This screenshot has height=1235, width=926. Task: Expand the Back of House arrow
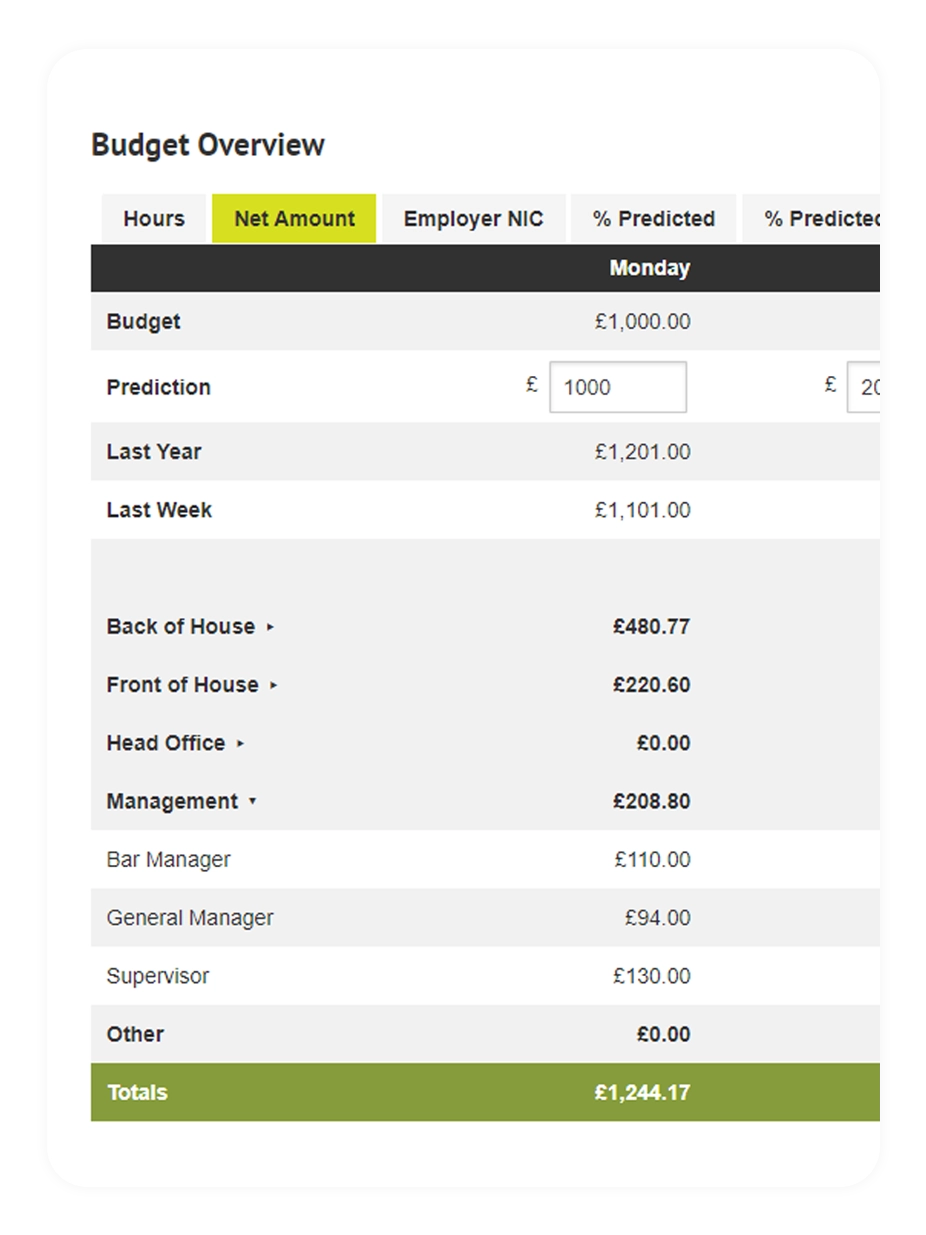tap(270, 627)
